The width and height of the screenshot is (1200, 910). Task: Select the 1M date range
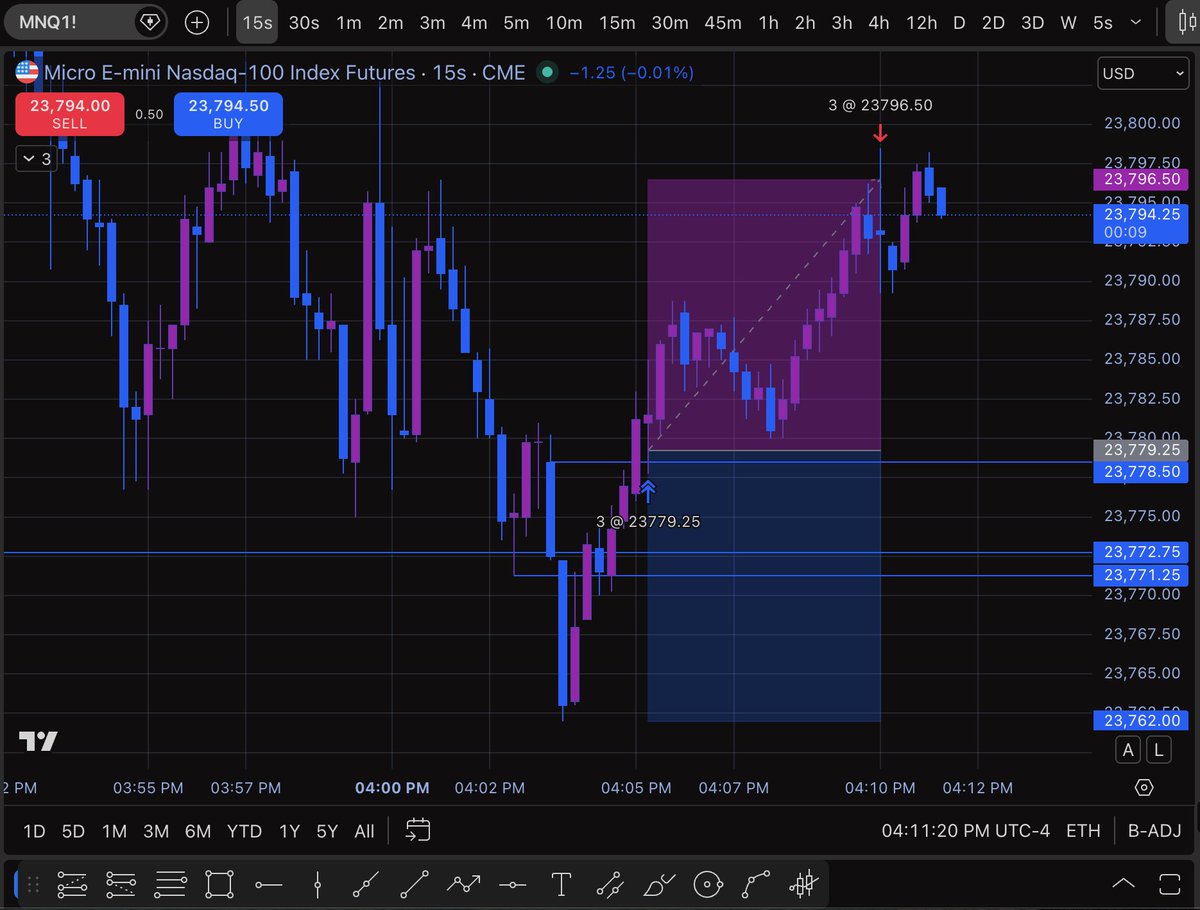point(114,831)
